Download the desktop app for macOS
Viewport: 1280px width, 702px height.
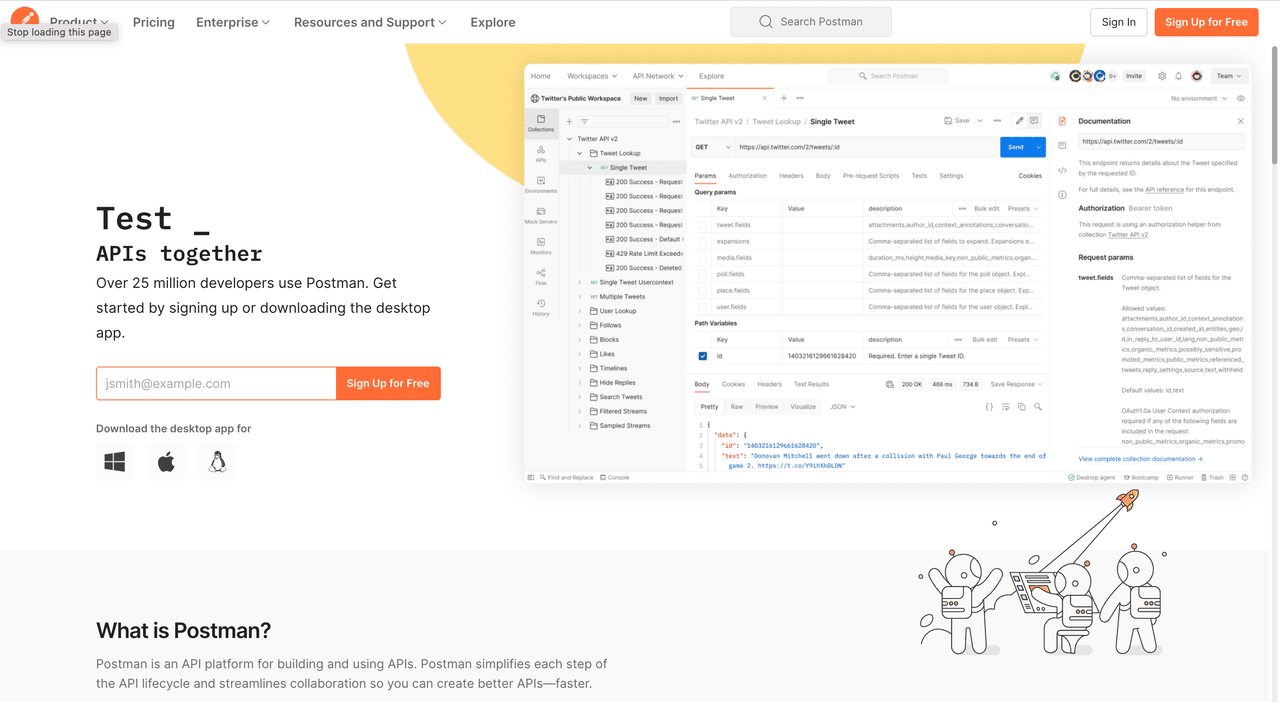166,461
